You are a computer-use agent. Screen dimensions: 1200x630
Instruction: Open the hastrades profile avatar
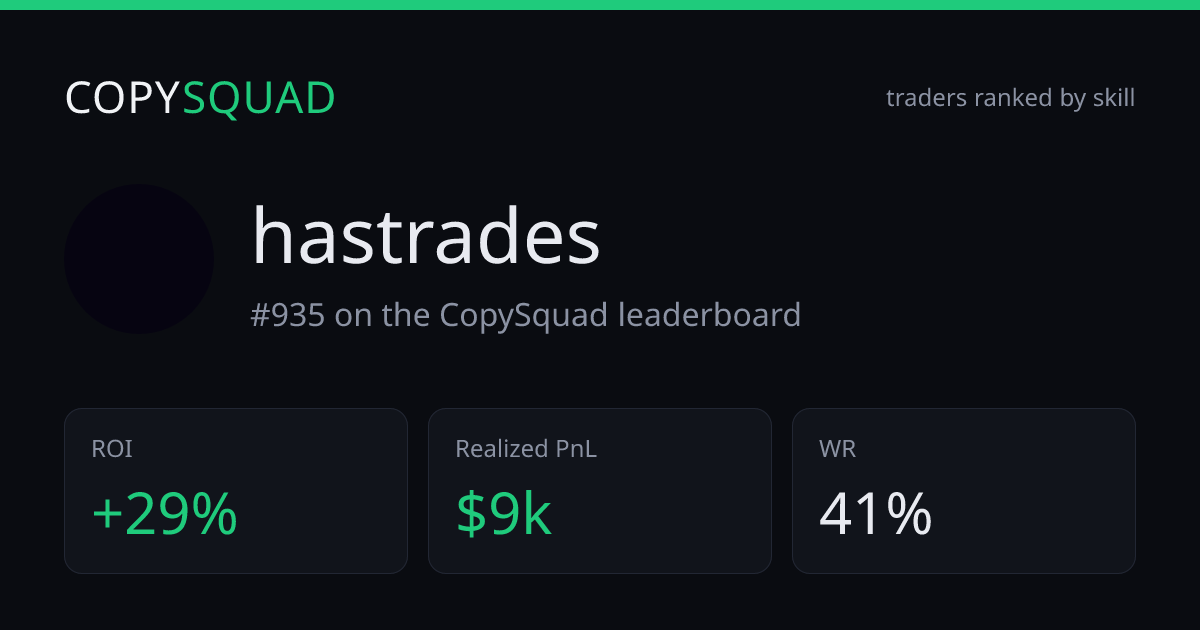[x=139, y=259]
